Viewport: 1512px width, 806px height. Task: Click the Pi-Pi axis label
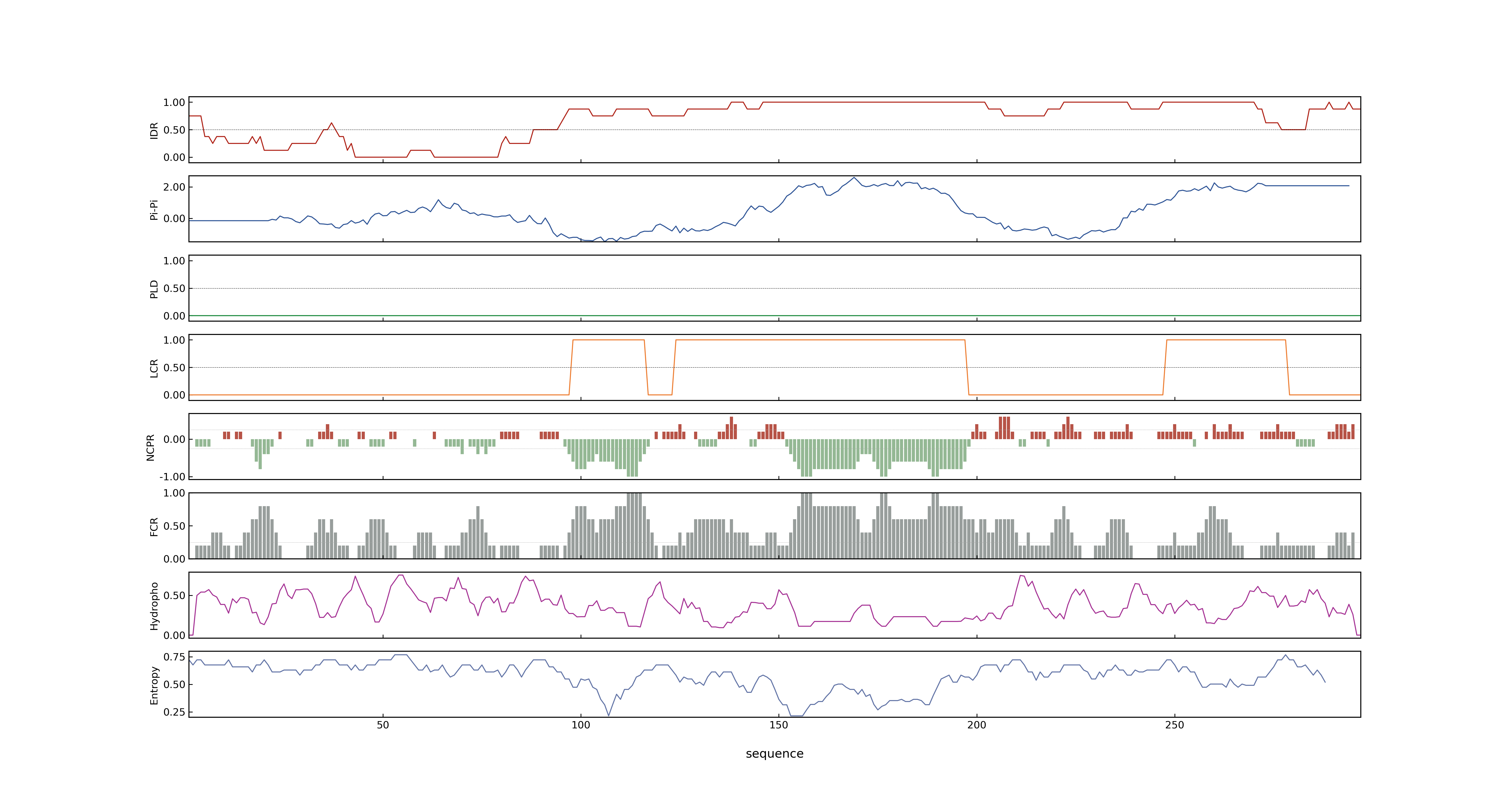tap(154, 209)
